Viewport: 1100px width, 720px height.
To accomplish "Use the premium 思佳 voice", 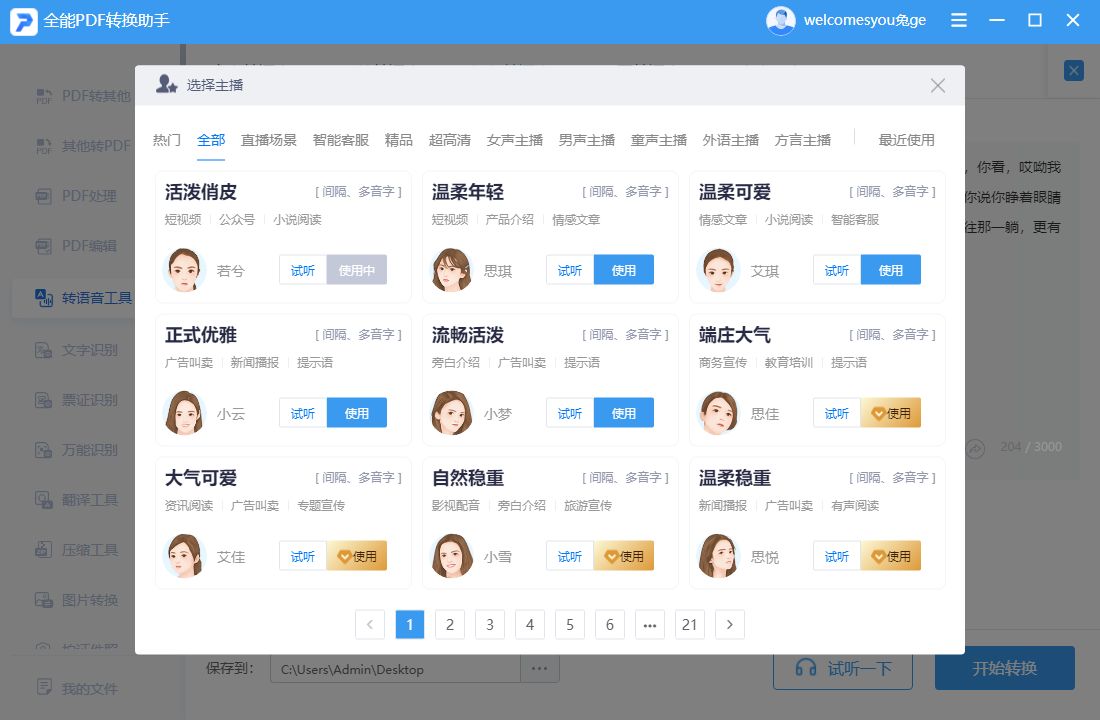I will pos(891,413).
